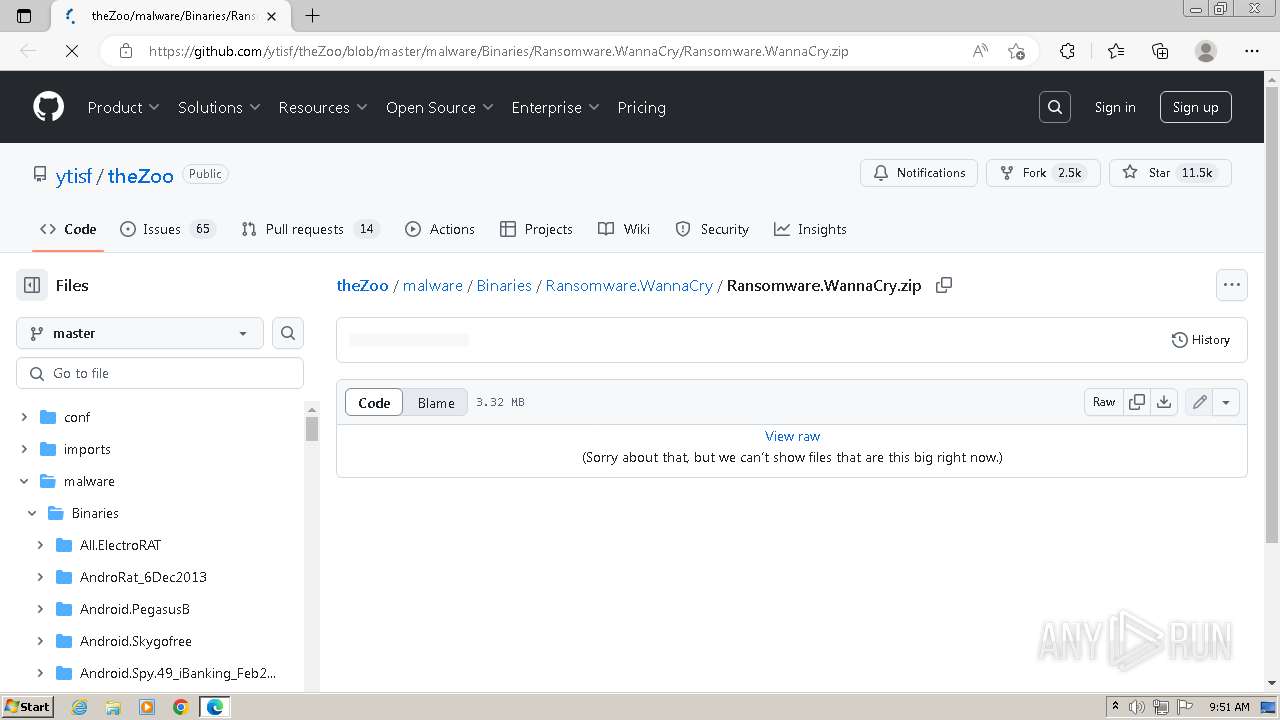Open the Windows Start menu
Viewport: 1280px width, 720px height.
pos(27,706)
